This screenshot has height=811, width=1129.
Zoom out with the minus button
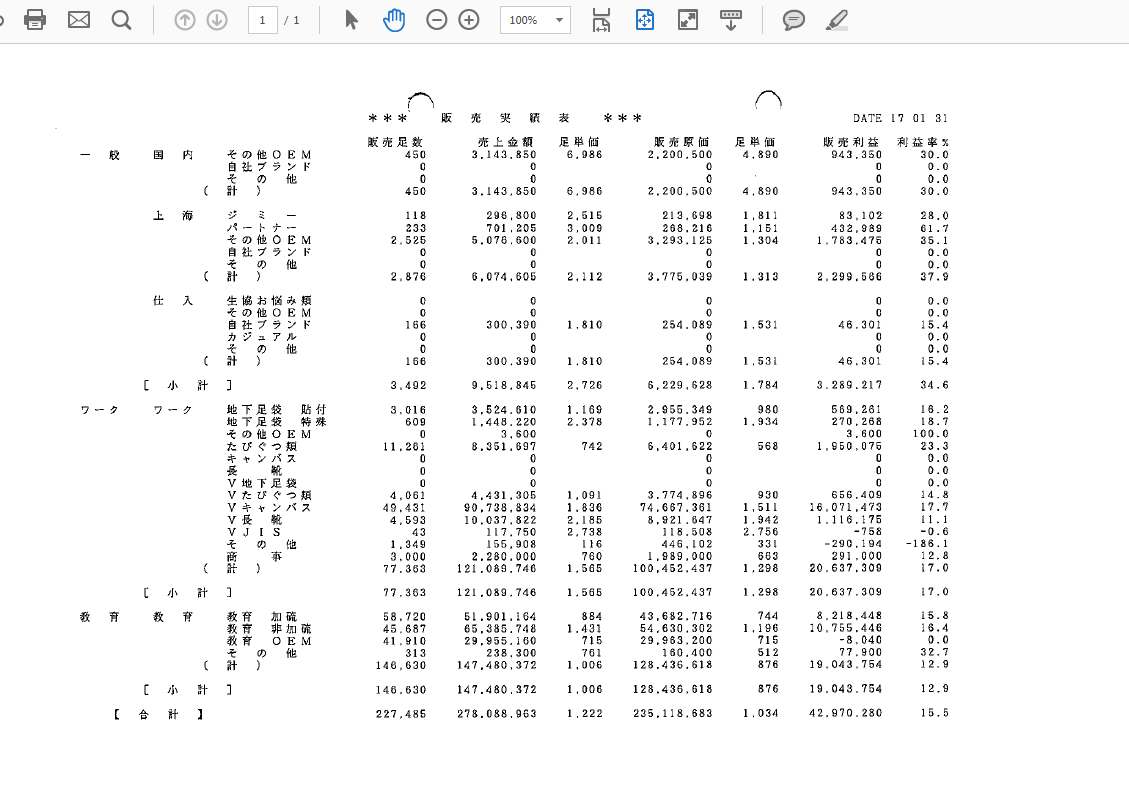click(437, 20)
